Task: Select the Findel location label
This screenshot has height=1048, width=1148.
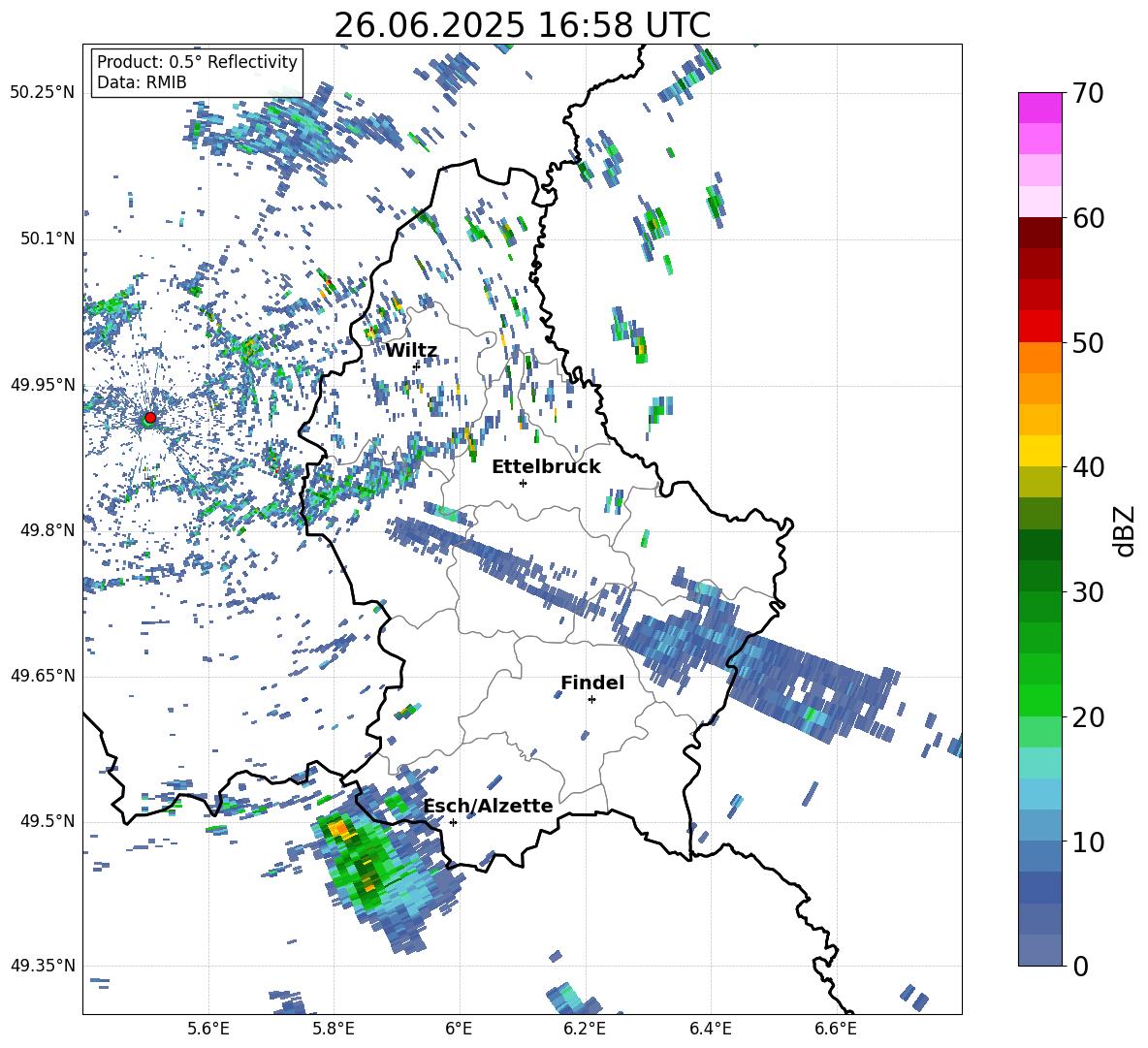Action: tap(592, 683)
